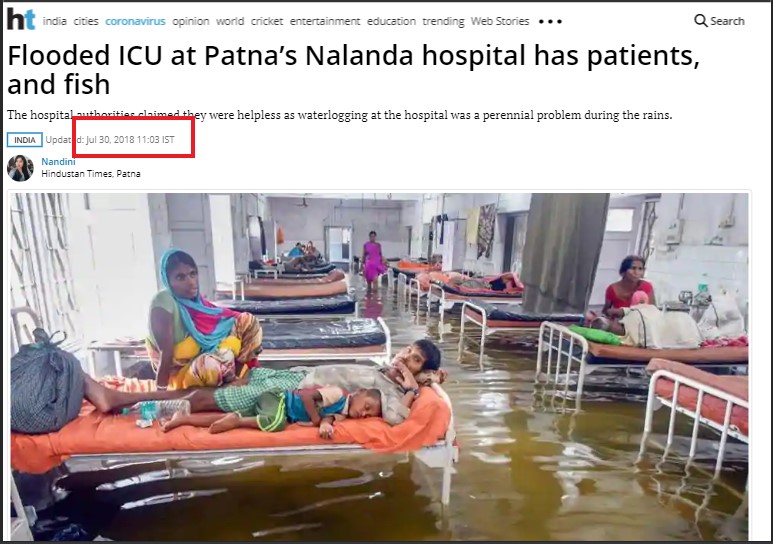
Task: Click the article headline about flooded ICU
Action: click(x=353, y=70)
